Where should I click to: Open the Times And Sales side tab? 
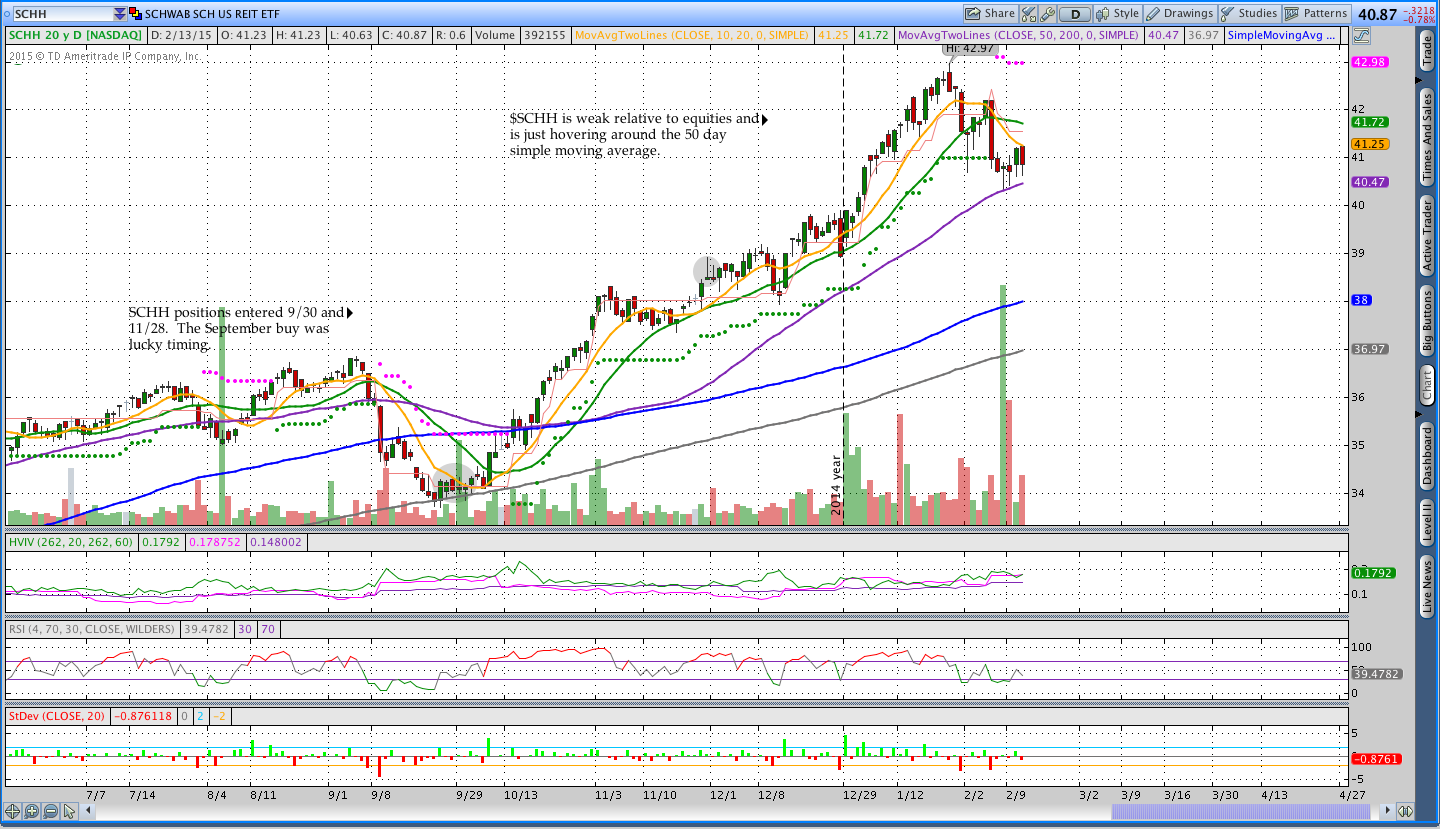(1427, 136)
